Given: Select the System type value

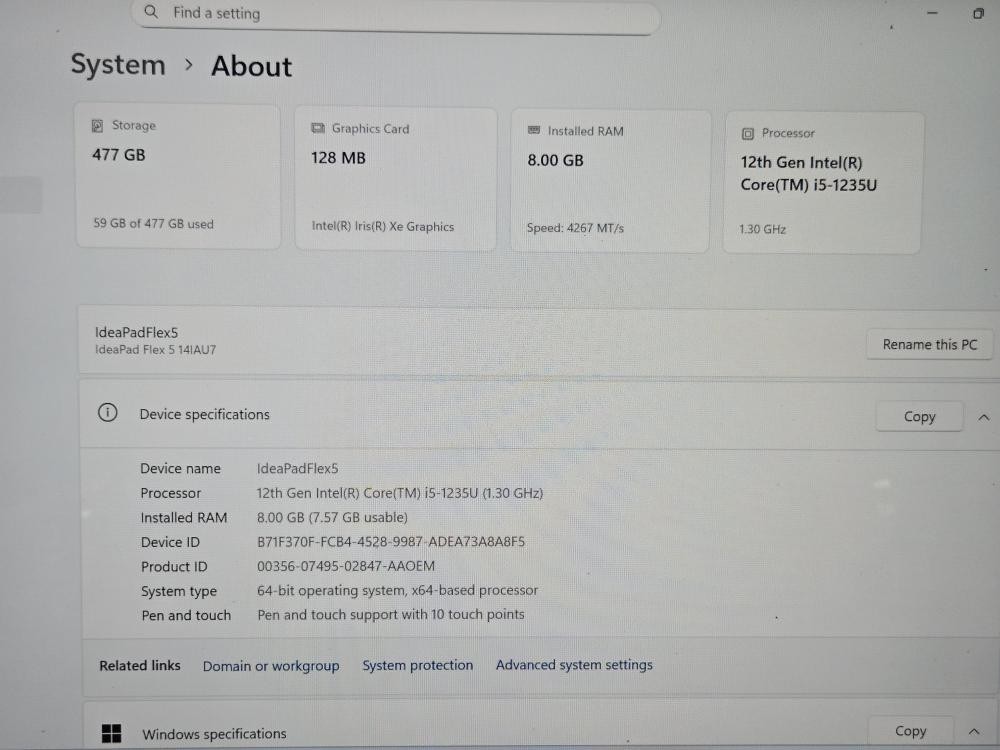Looking at the screenshot, I should pyautogui.click(x=397, y=591).
